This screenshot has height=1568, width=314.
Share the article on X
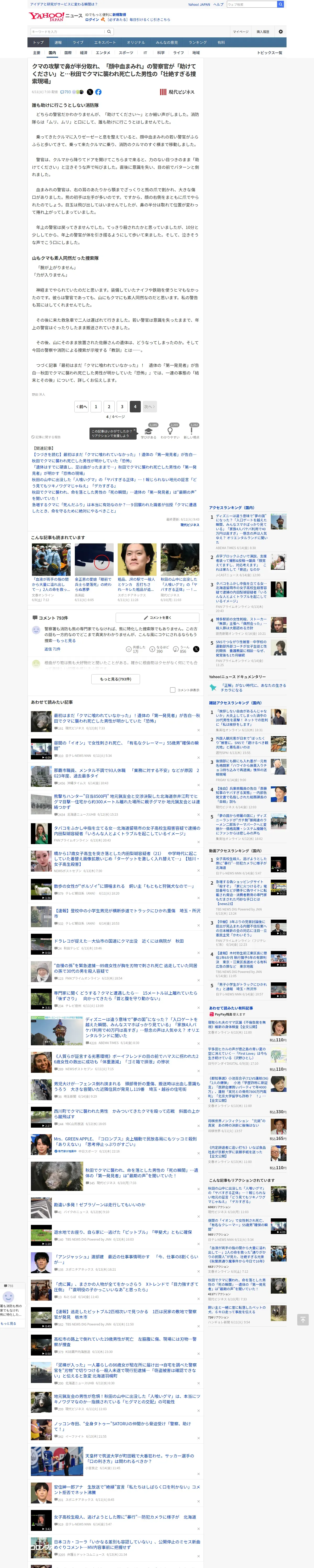click(90, 92)
